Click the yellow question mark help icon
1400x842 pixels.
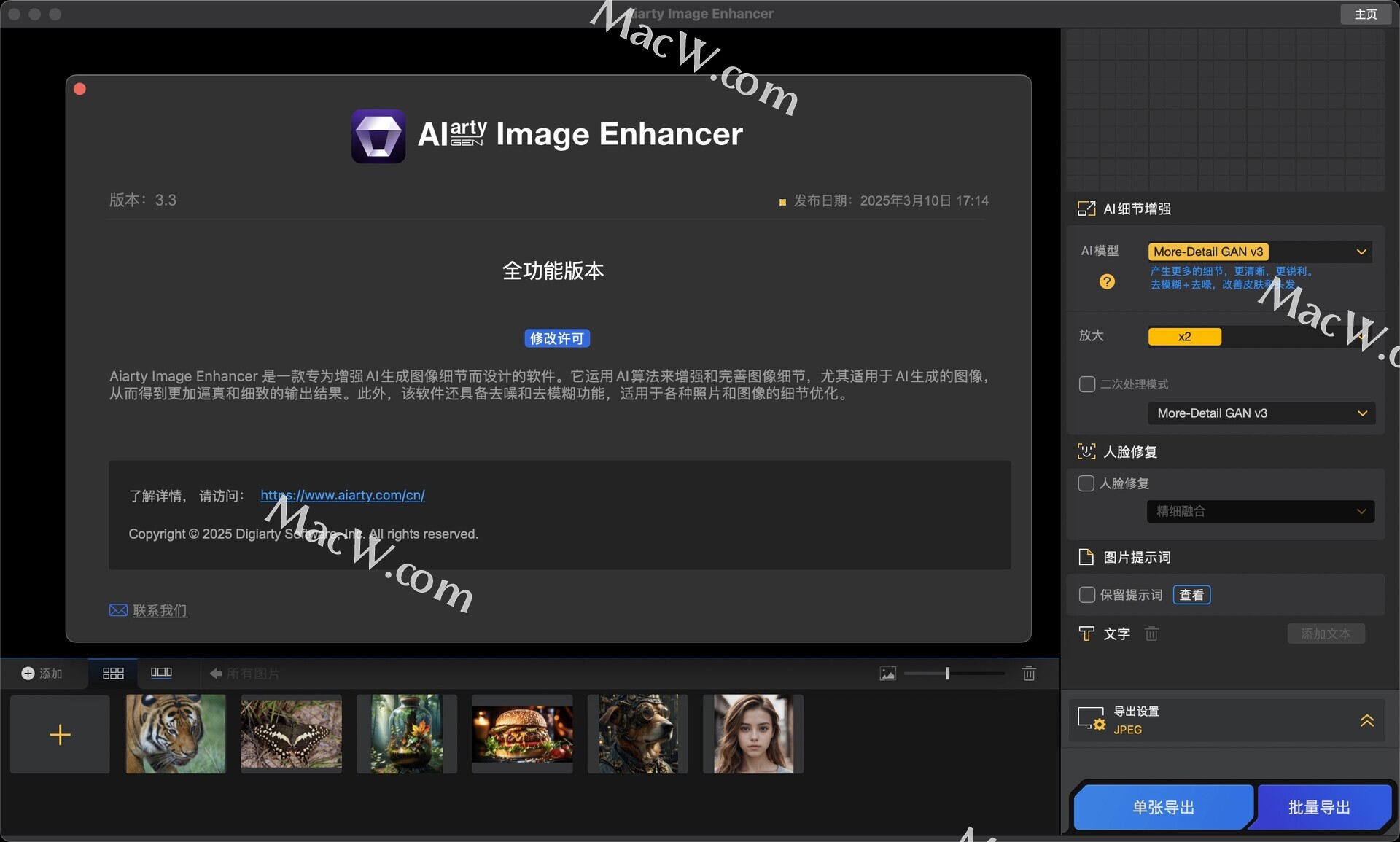[x=1107, y=281]
